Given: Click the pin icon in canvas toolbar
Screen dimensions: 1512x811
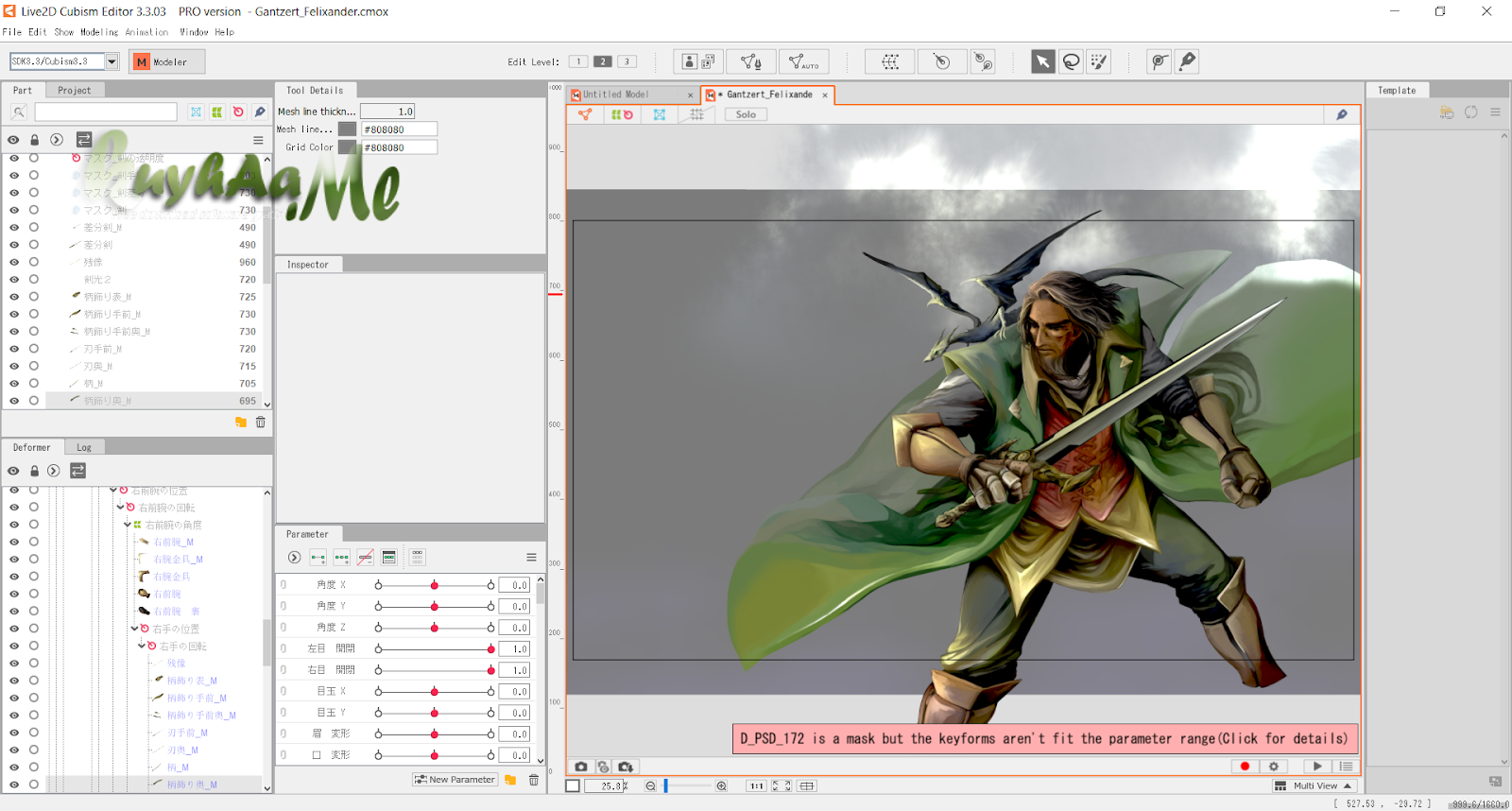Looking at the screenshot, I should coord(1342,114).
